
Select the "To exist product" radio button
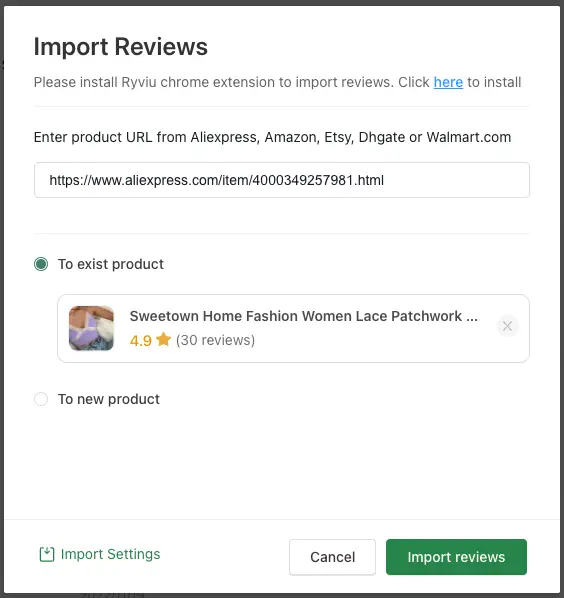point(41,264)
